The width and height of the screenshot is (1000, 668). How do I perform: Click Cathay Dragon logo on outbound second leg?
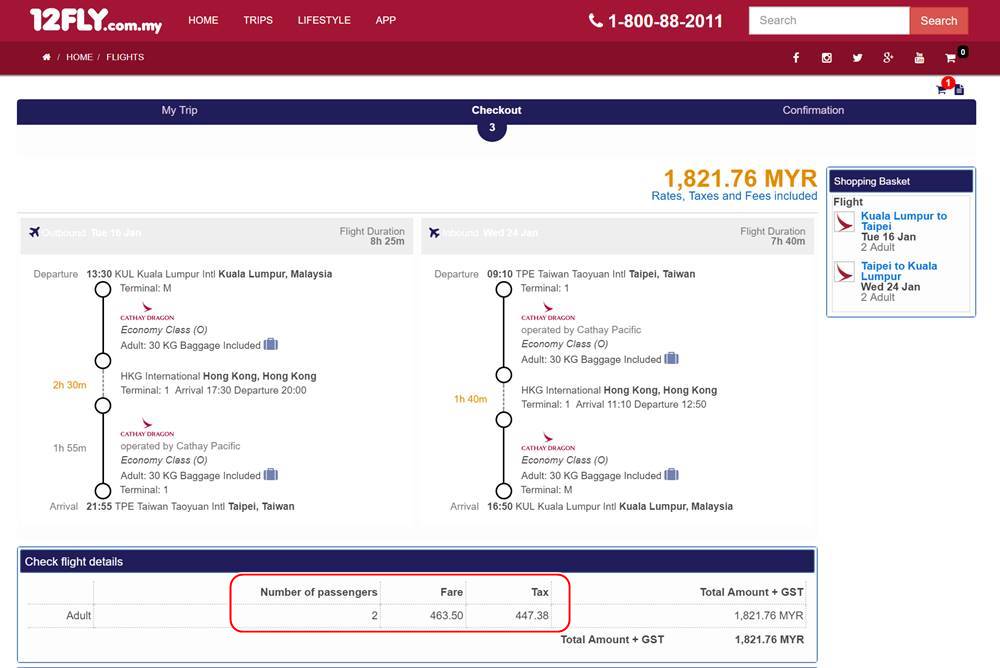click(147, 427)
